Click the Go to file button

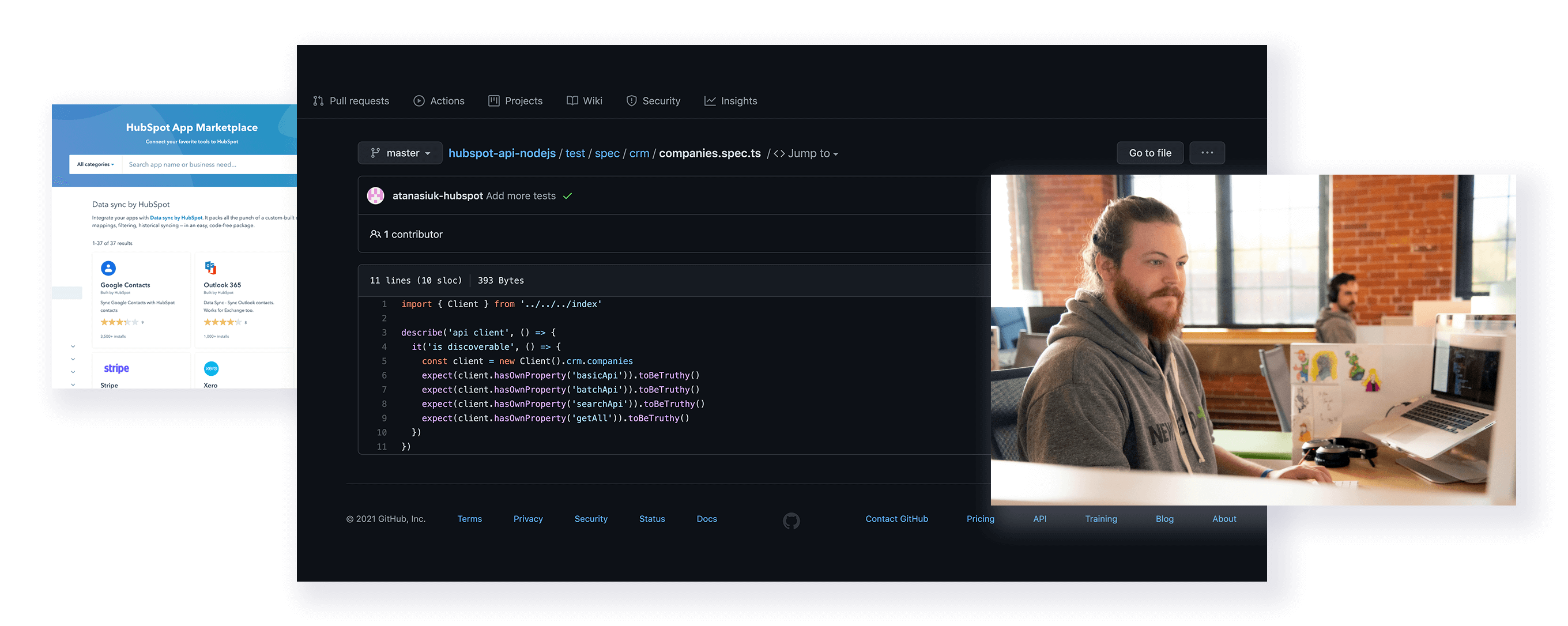[1150, 153]
